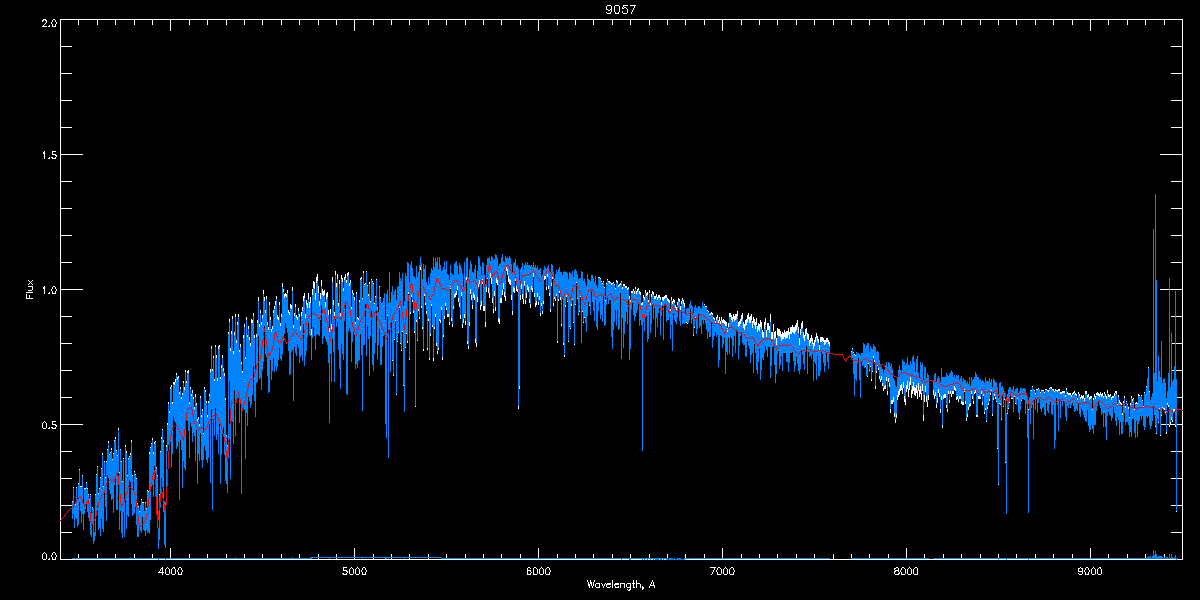Select the deep absorption line bottom near 6560
This screenshot has width=1200, height=600.
pyautogui.click(x=642, y=449)
